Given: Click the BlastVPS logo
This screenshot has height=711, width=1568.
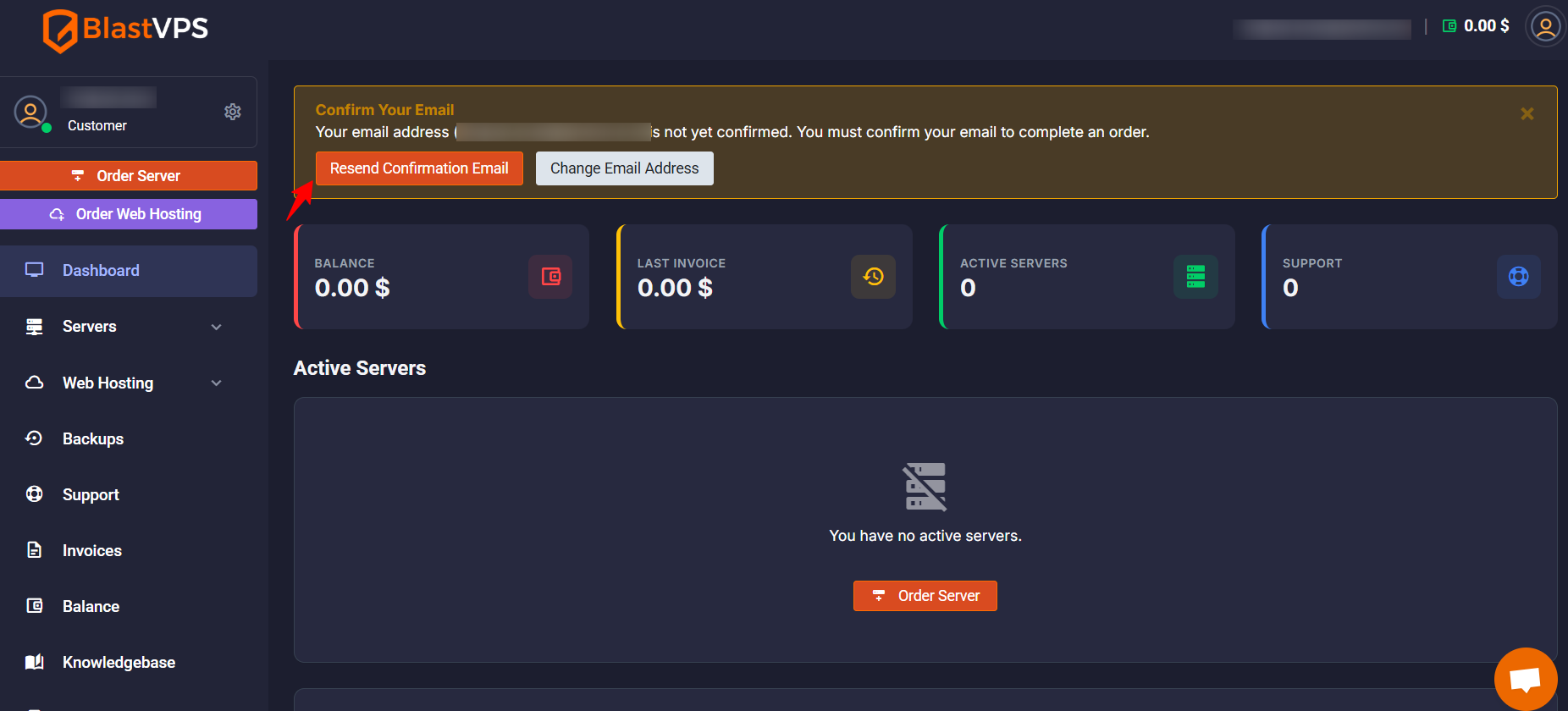Looking at the screenshot, I should (125, 30).
